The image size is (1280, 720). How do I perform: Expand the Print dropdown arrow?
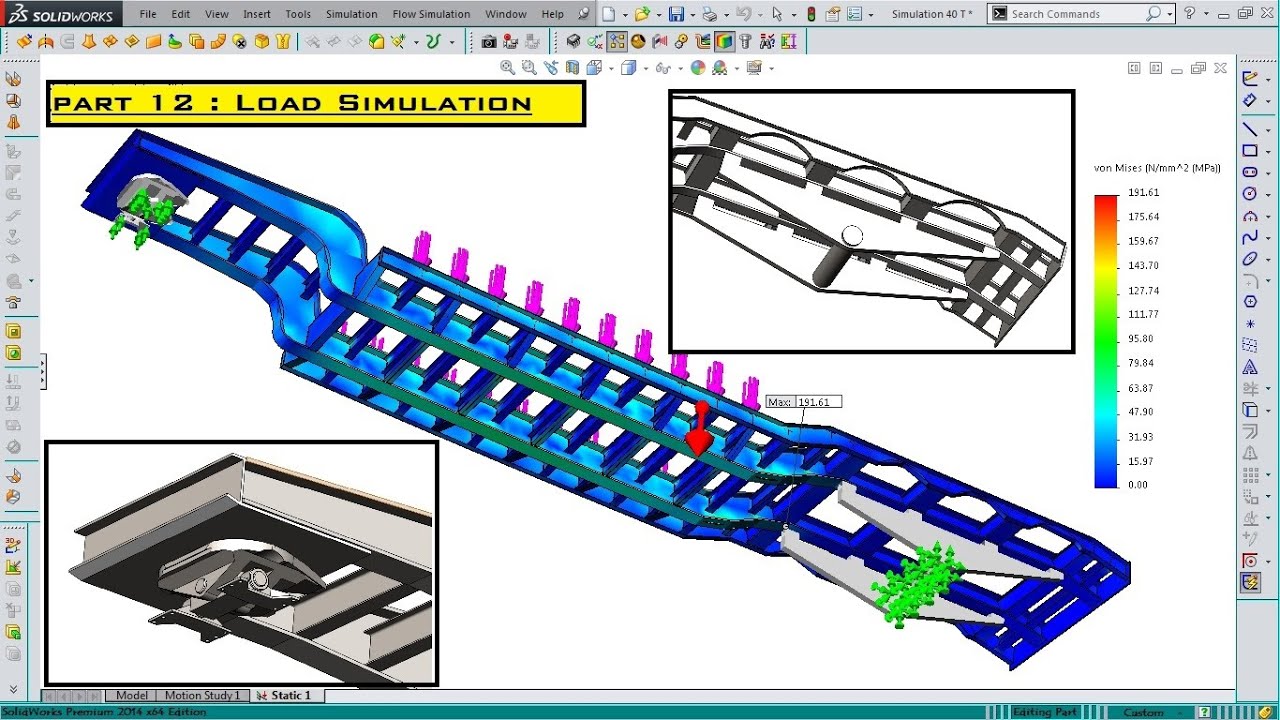coord(725,15)
